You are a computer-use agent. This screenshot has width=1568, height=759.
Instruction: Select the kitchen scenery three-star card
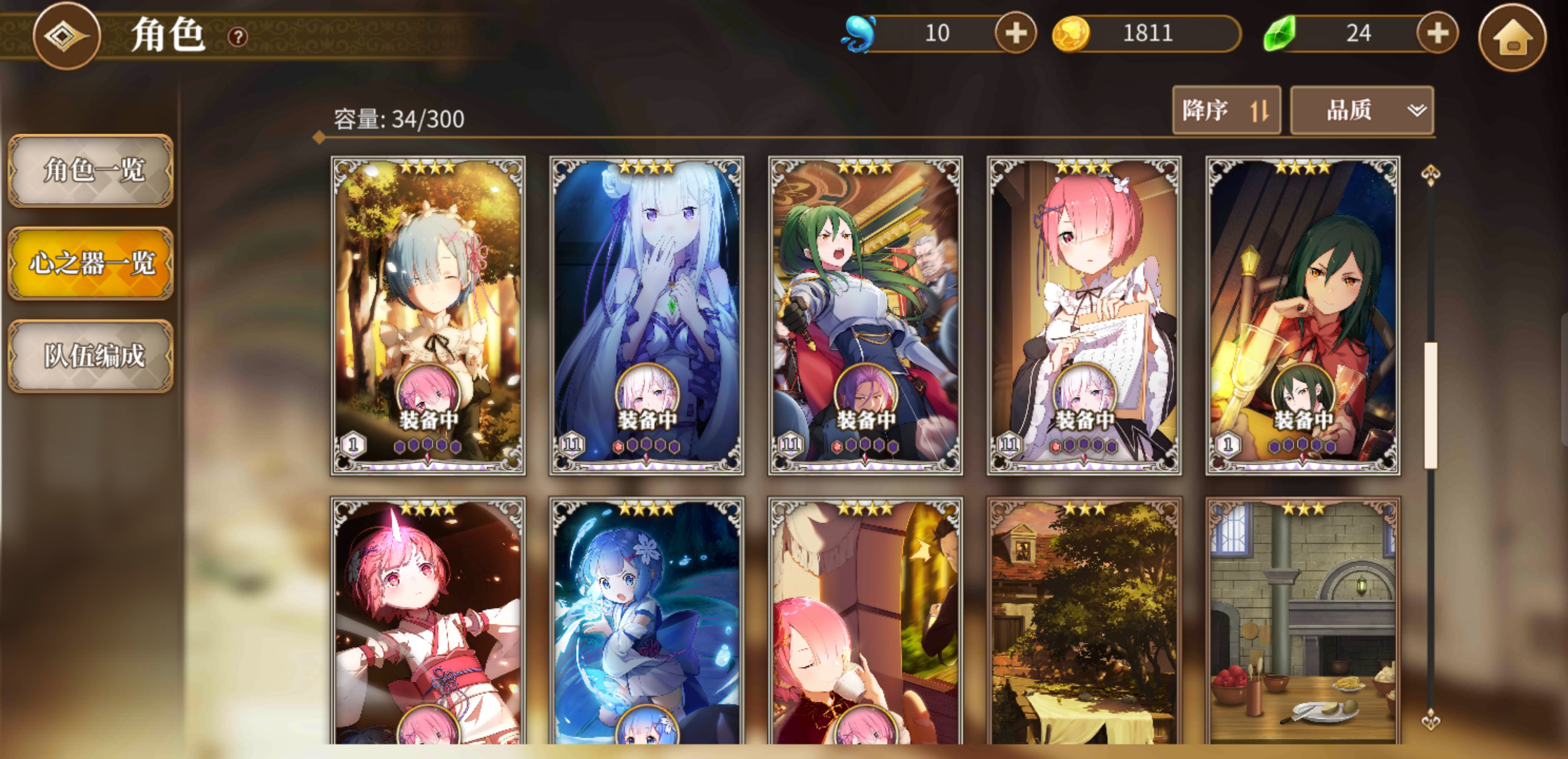[1303, 621]
